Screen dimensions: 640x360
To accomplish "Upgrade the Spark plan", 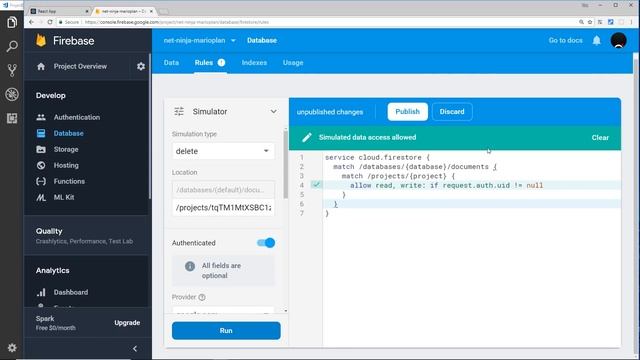I will click(127, 322).
